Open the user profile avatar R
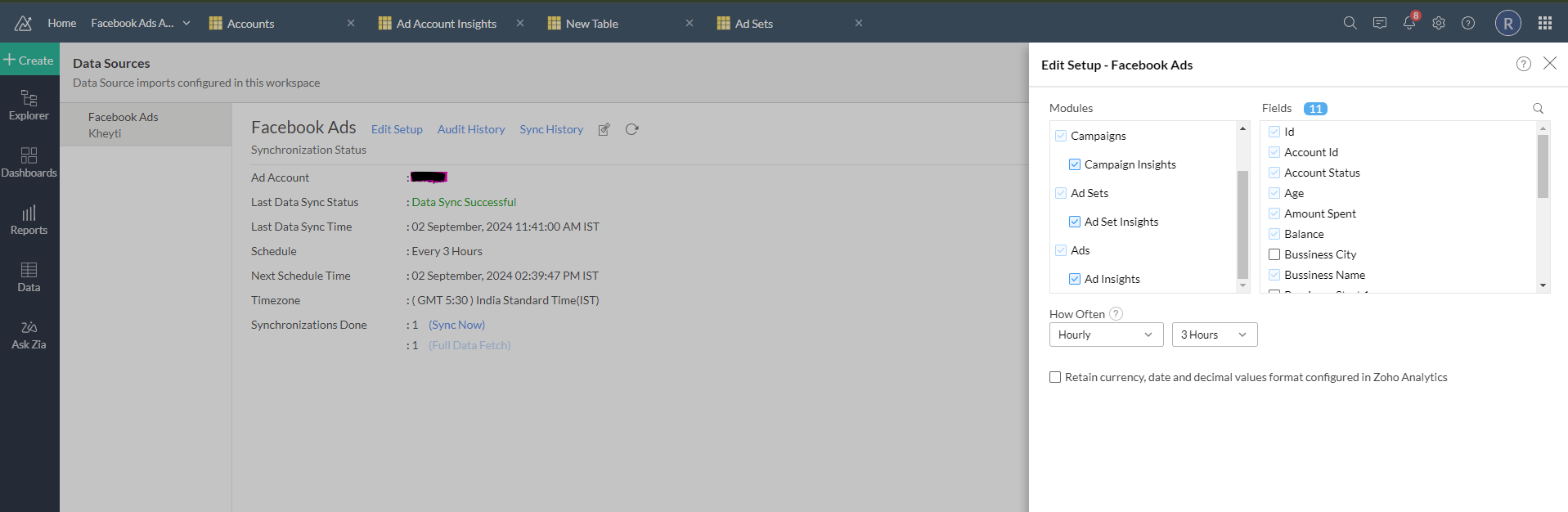 point(1508,23)
